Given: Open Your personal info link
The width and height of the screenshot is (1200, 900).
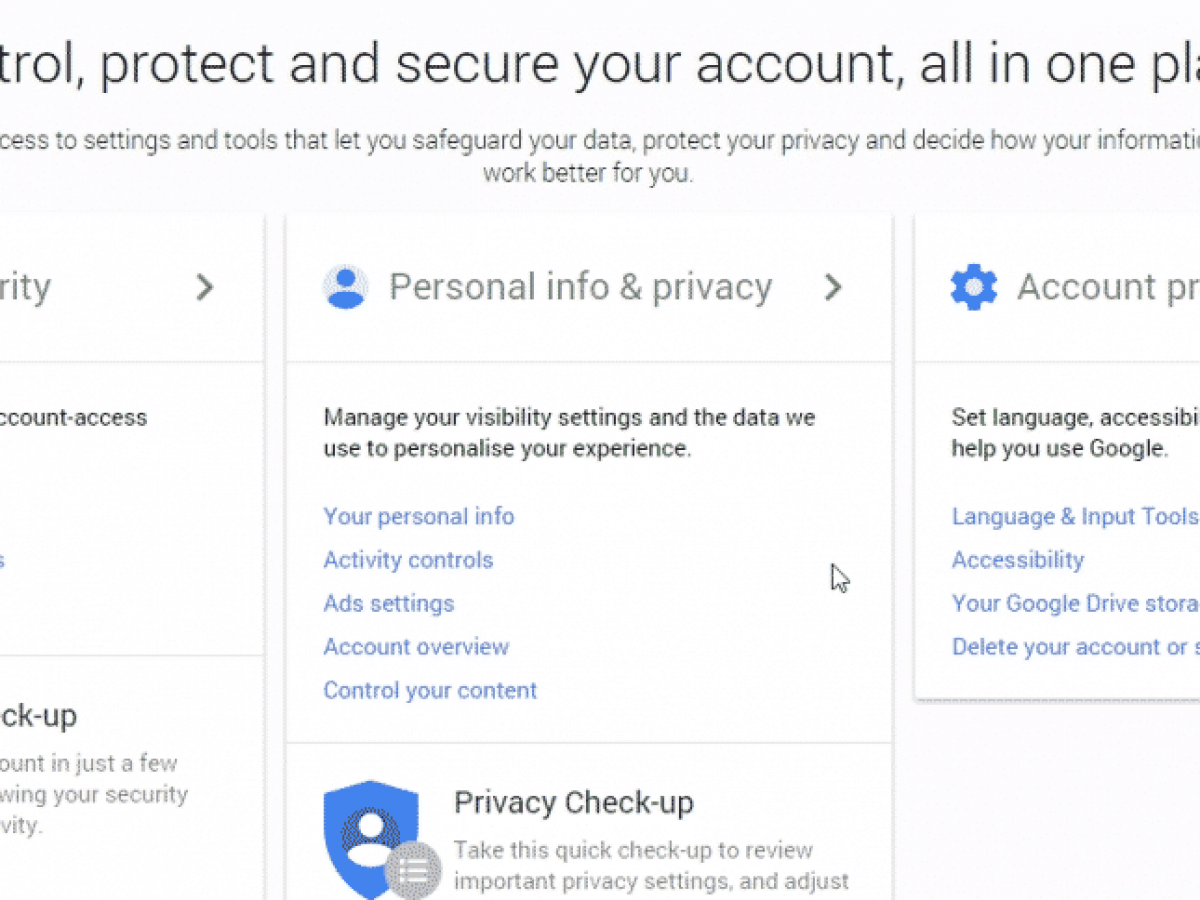Looking at the screenshot, I should tap(418, 516).
